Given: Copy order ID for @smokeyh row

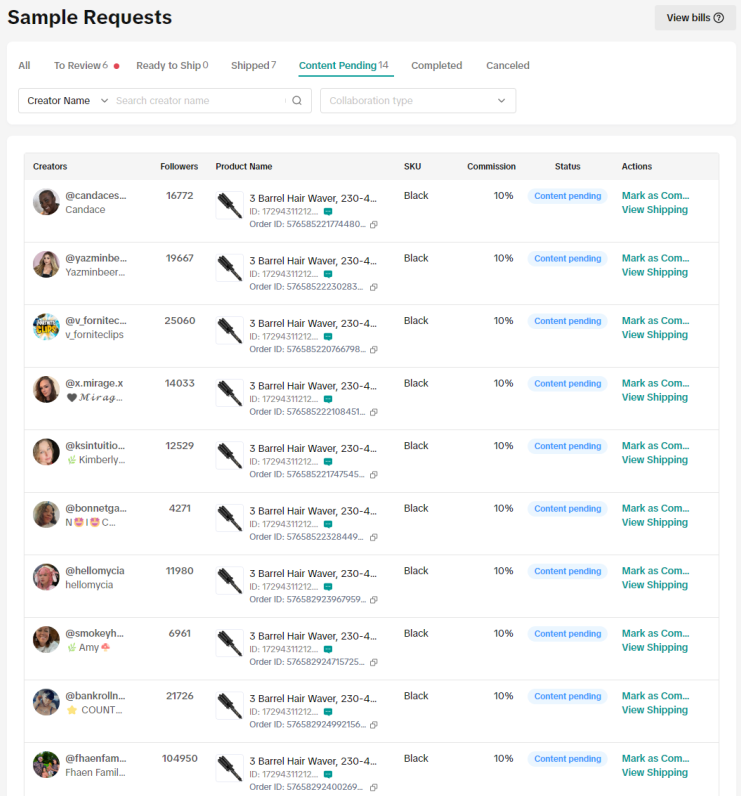Looking at the screenshot, I should pyautogui.click(x=374, y=662).
